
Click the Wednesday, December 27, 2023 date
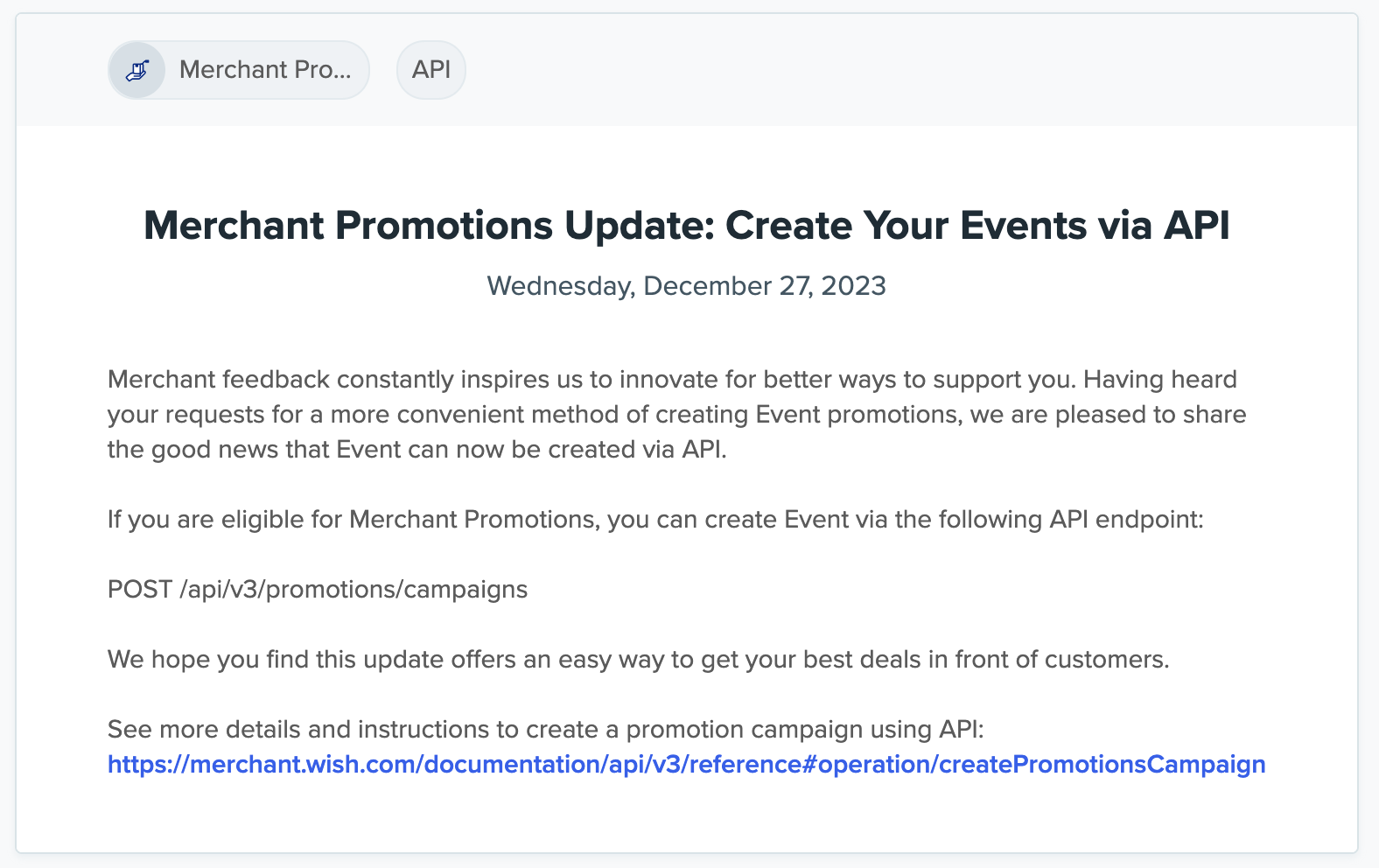point(688,285)
